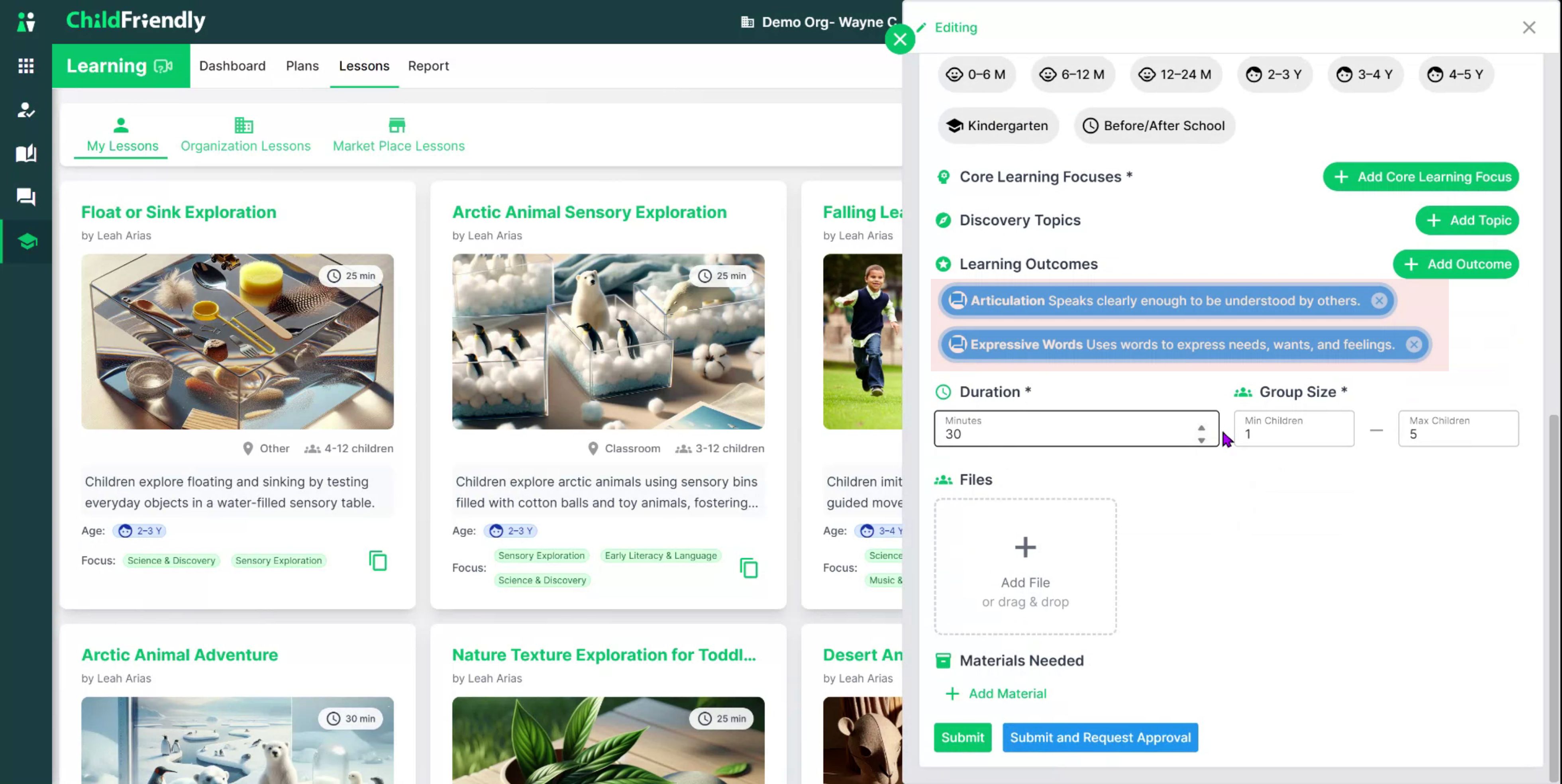
Task: Remove the Articulation learning outcome
Action: point(1379,301)
